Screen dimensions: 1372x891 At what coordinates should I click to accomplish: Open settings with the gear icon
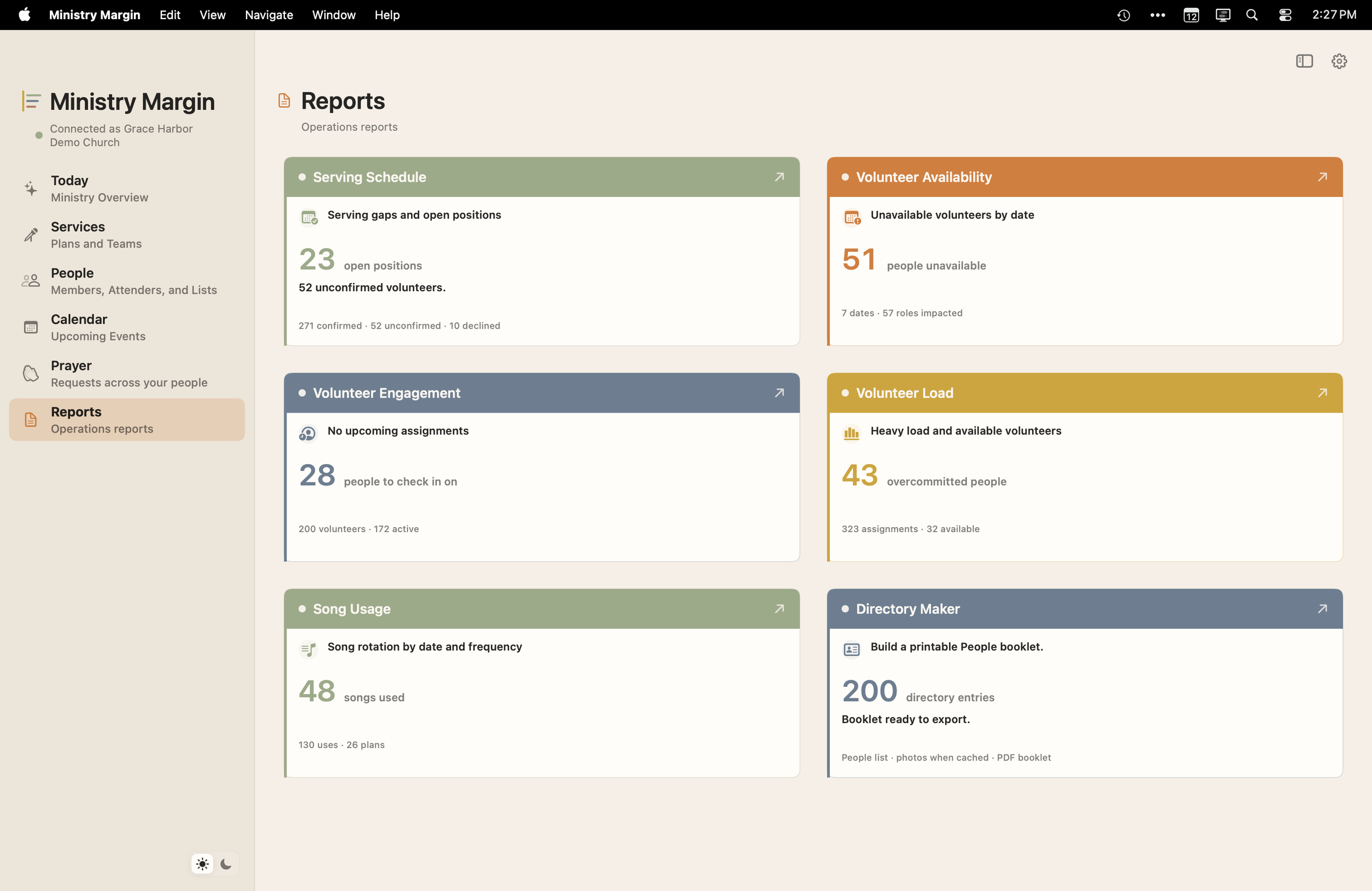click(1339, 61)
